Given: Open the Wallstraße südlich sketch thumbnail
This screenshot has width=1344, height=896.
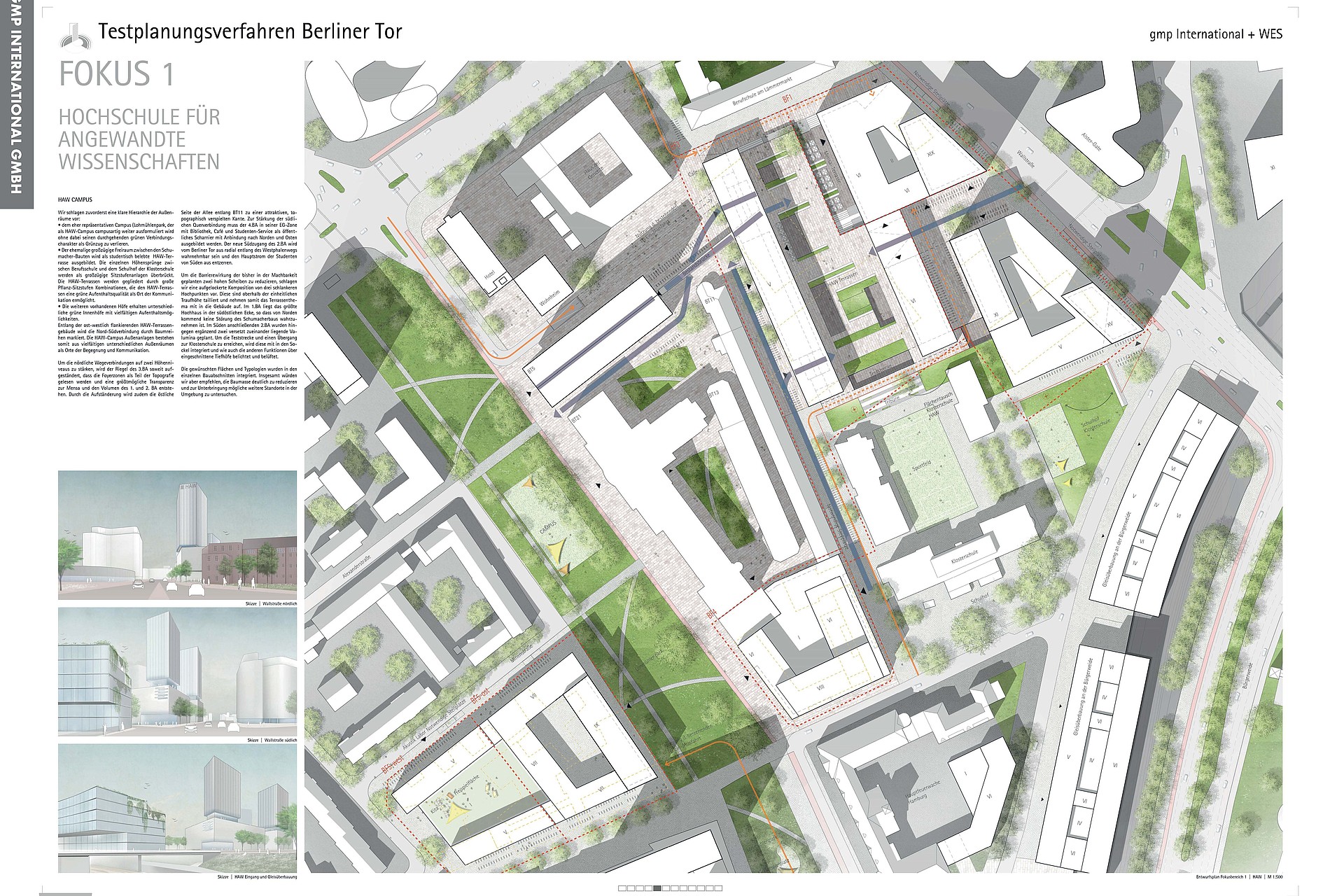Looking at the screenshot, I should pyautogui.click(x=177, y=671).
